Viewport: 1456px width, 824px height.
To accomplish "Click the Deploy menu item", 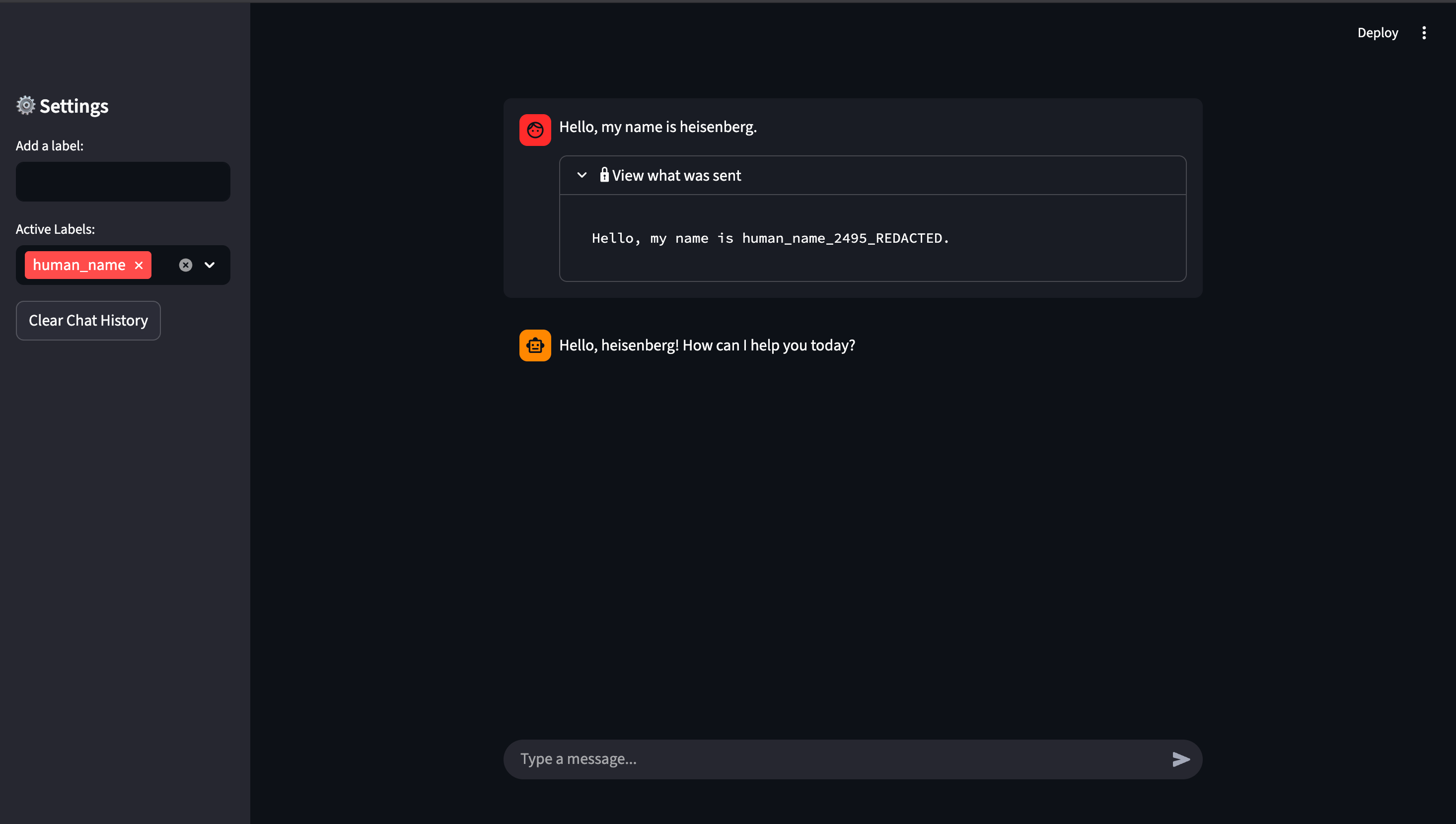I will pos(1378,32).
